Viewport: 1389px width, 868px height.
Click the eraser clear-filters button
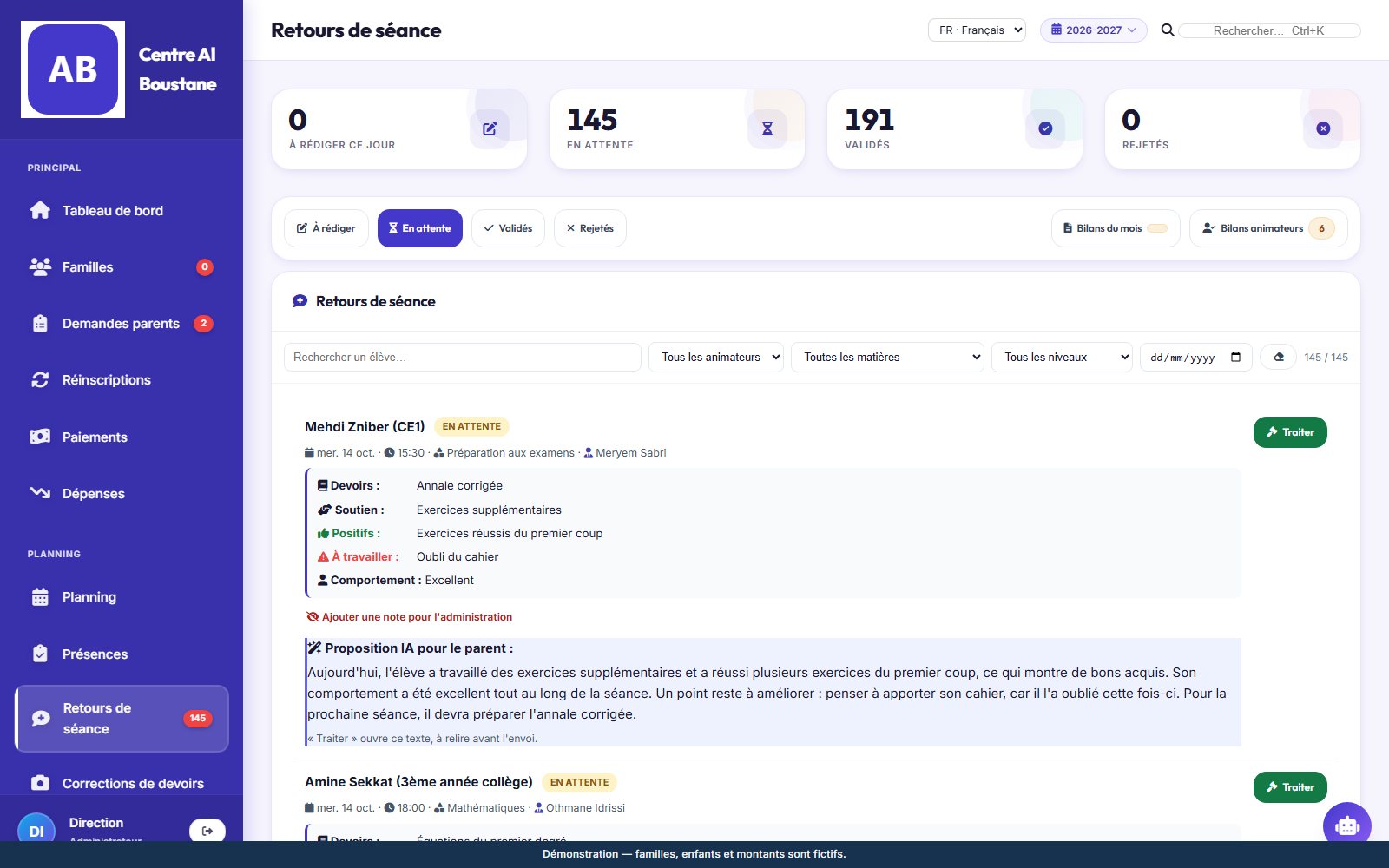tap(1278, 357)
